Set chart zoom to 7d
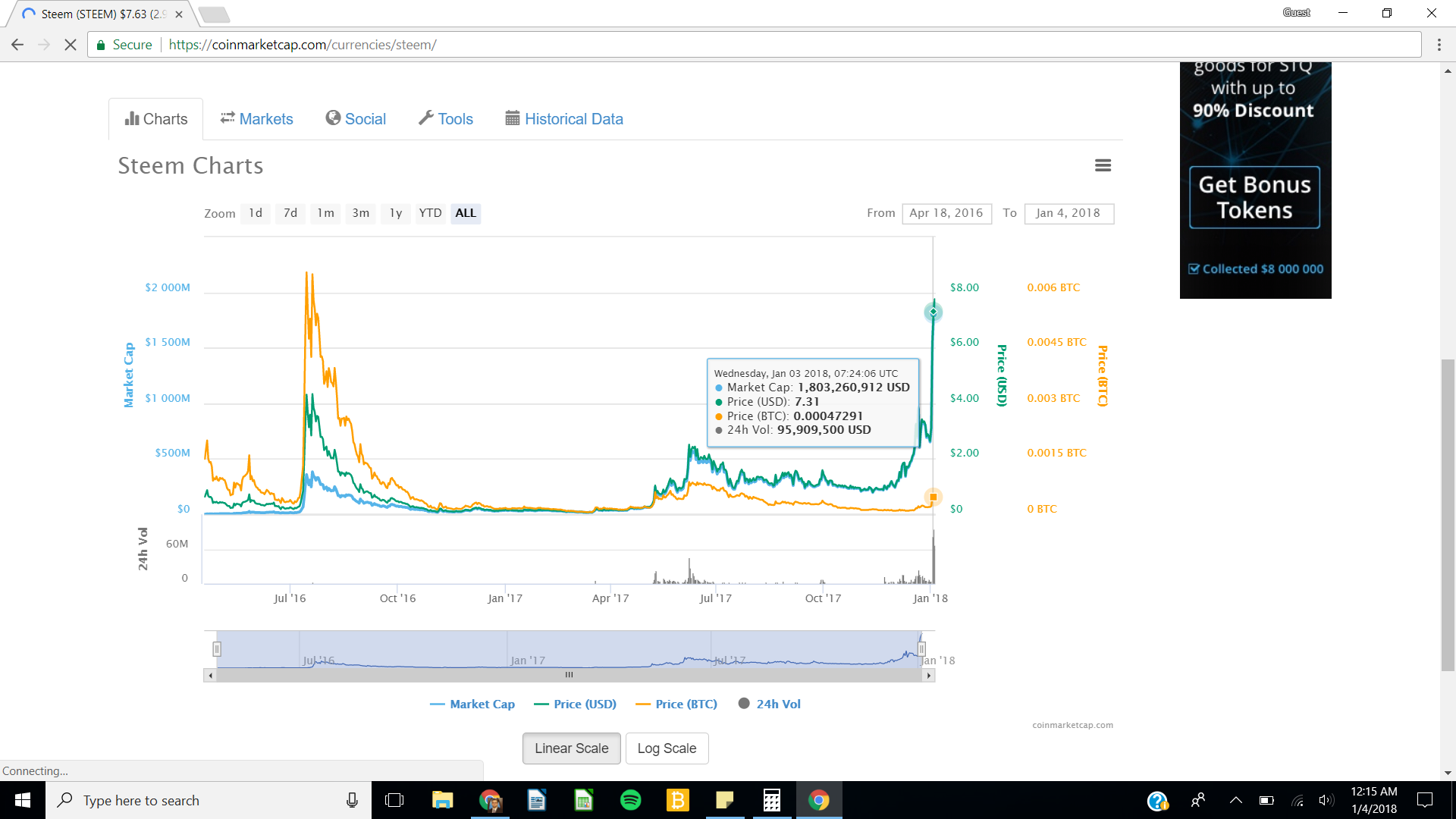1456x819 pixels. tap(290, 213)
